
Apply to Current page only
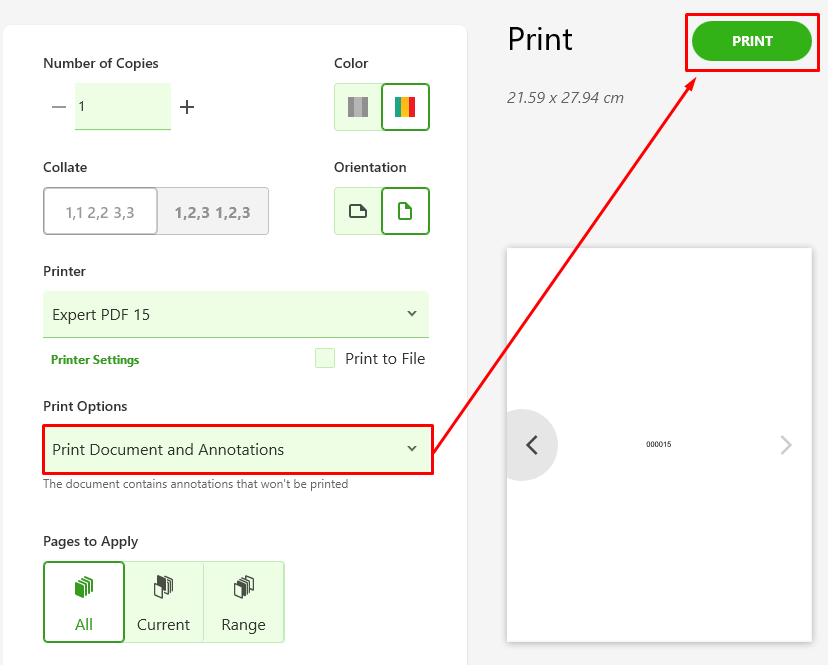[164, 602]
